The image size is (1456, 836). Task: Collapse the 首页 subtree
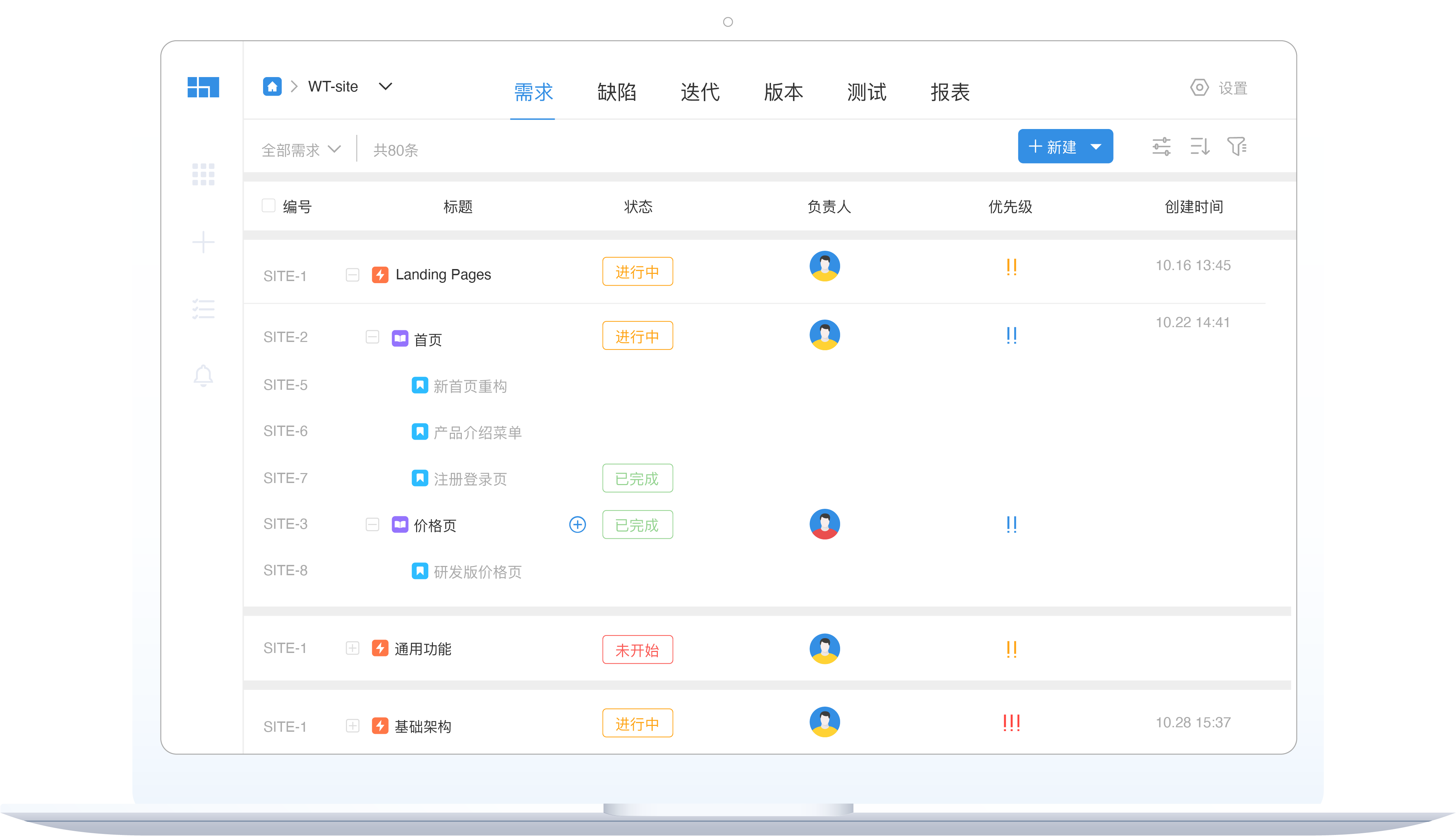coord(372,337)
